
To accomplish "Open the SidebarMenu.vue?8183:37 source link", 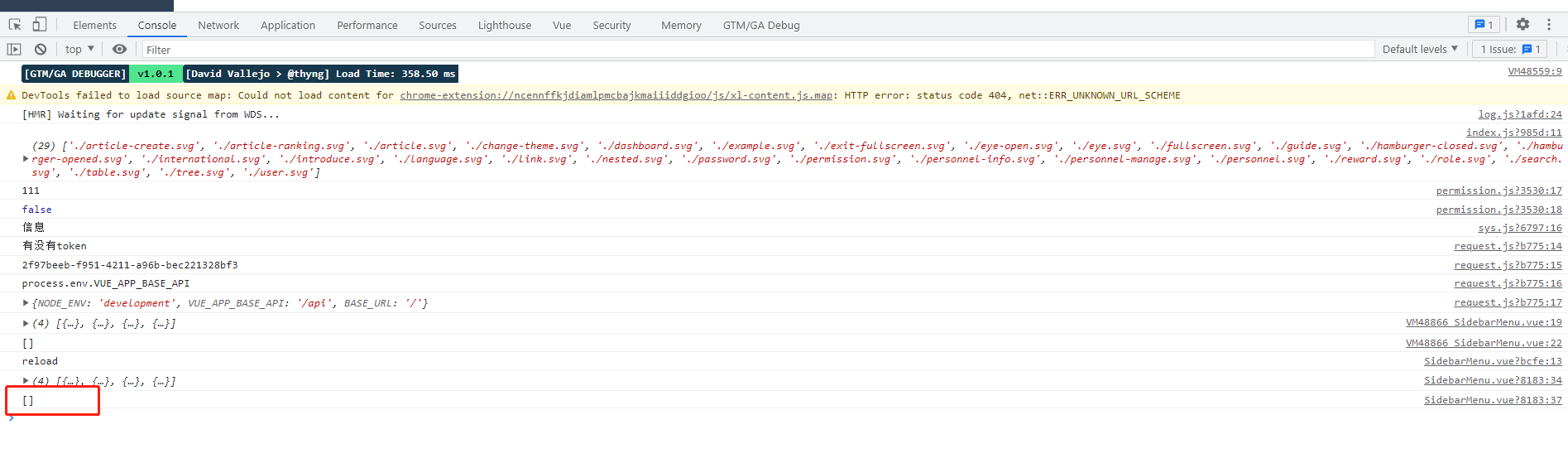I will coord(1493,401).
